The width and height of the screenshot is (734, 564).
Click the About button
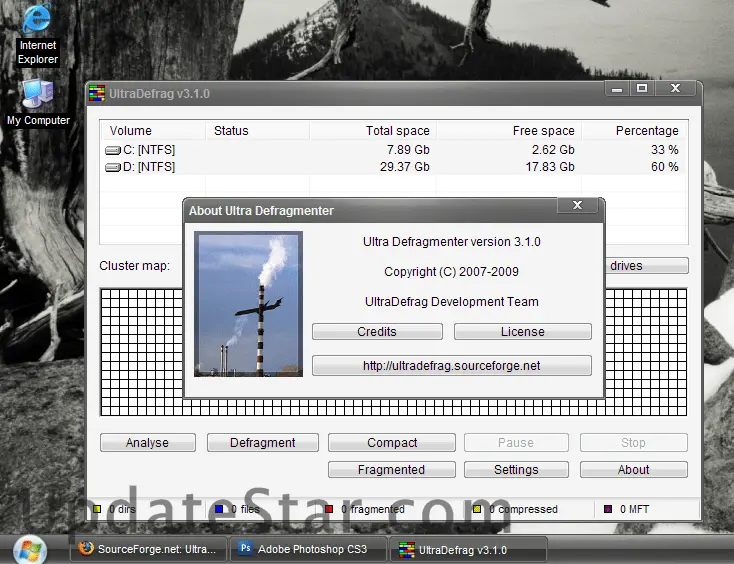(x=634, y=469)
